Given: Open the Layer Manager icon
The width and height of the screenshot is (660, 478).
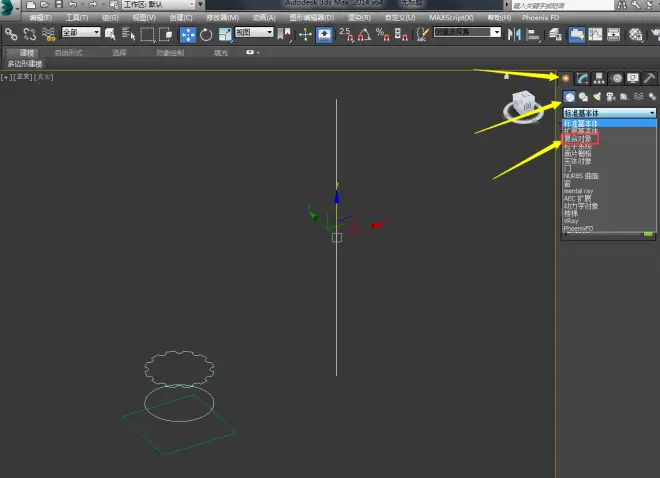Looking at the screenshot, I should click(555, 34).
